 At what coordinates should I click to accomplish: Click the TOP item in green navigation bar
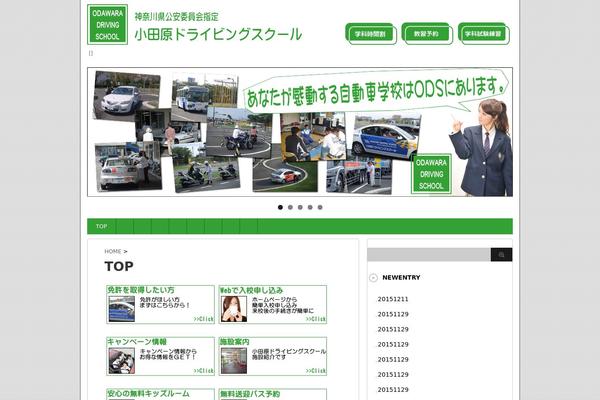(101, 226)
